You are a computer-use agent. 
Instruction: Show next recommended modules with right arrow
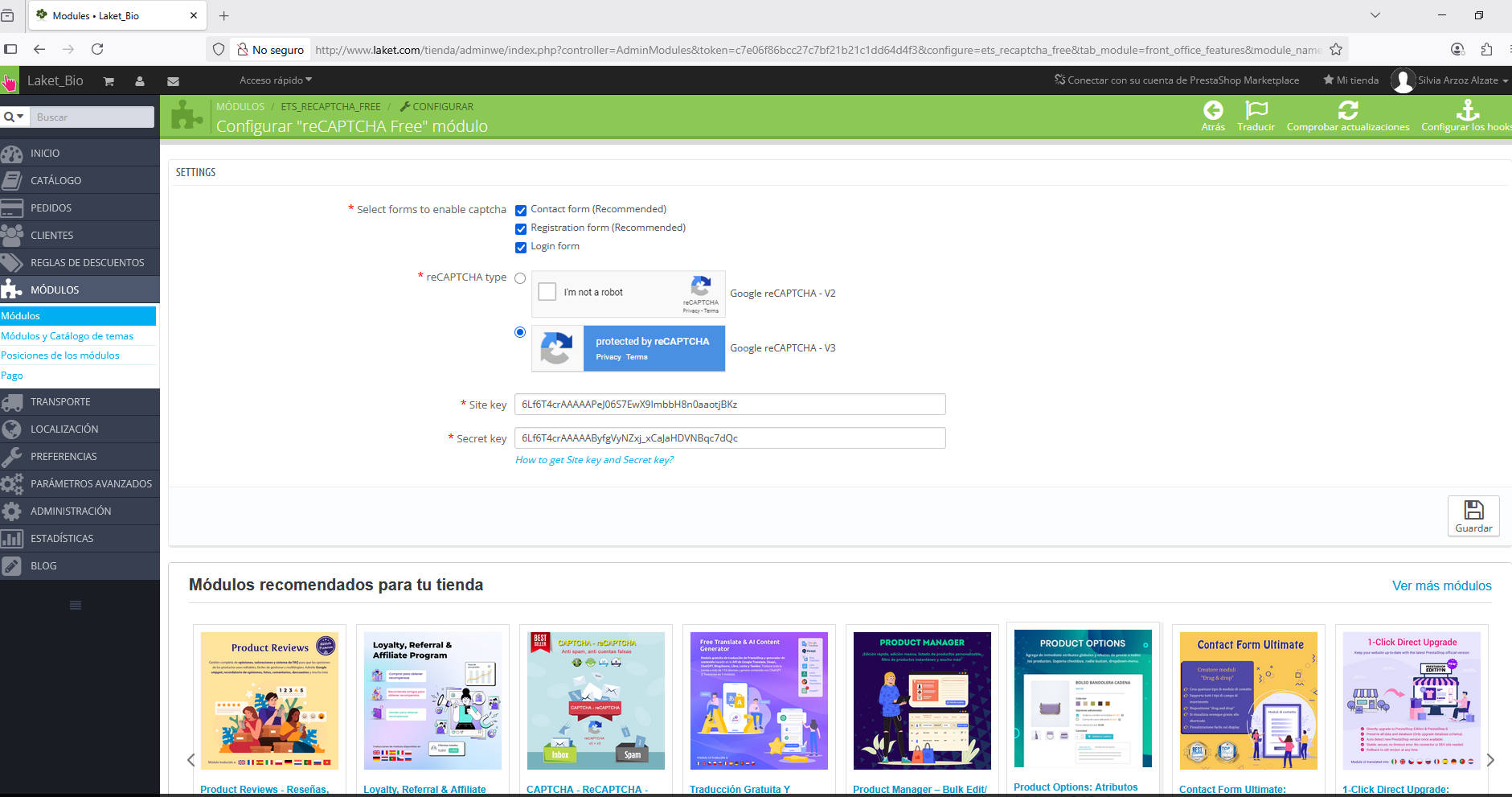tap(1490, 760)
